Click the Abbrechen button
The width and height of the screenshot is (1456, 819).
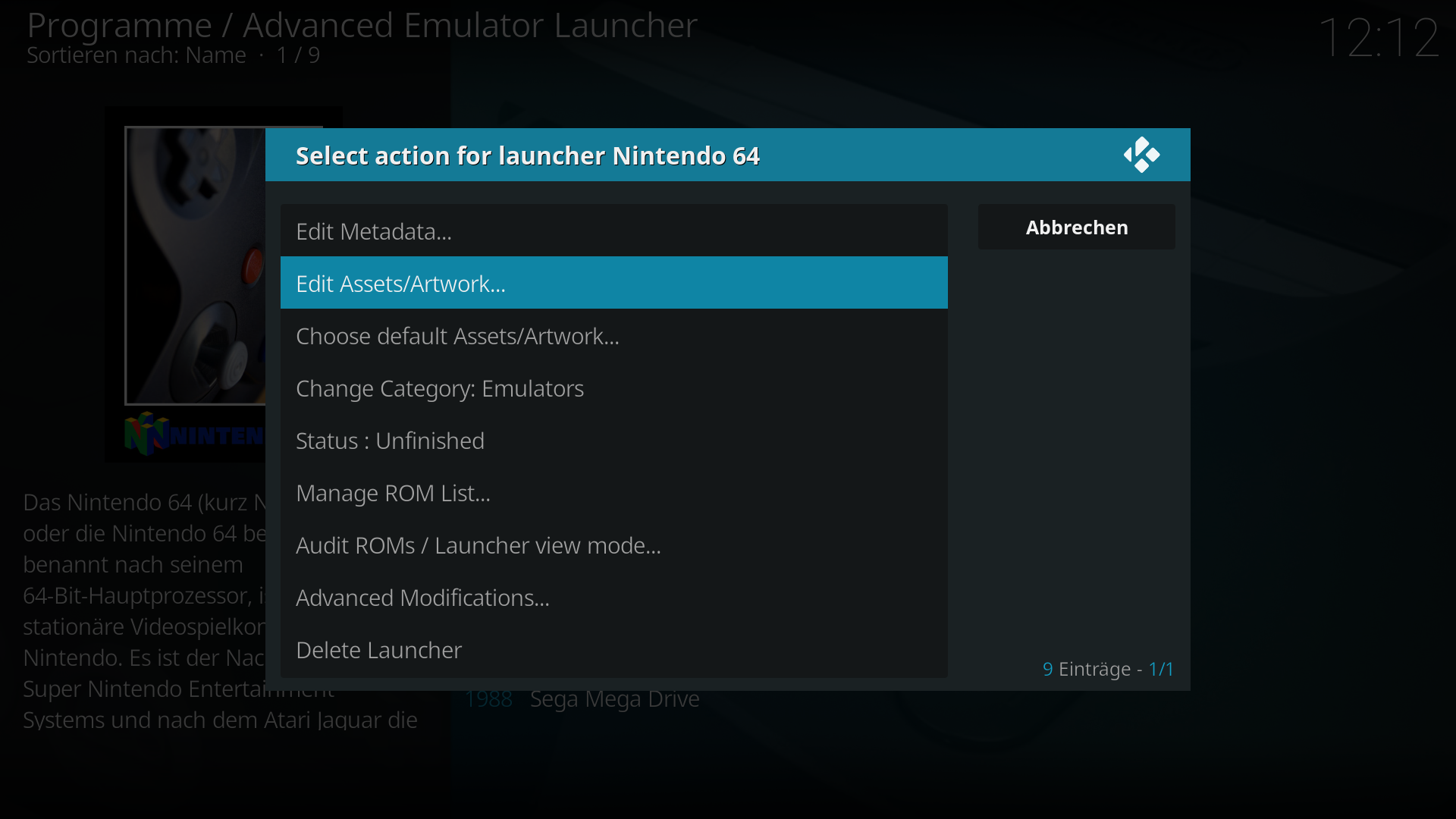click(1077, 227)
